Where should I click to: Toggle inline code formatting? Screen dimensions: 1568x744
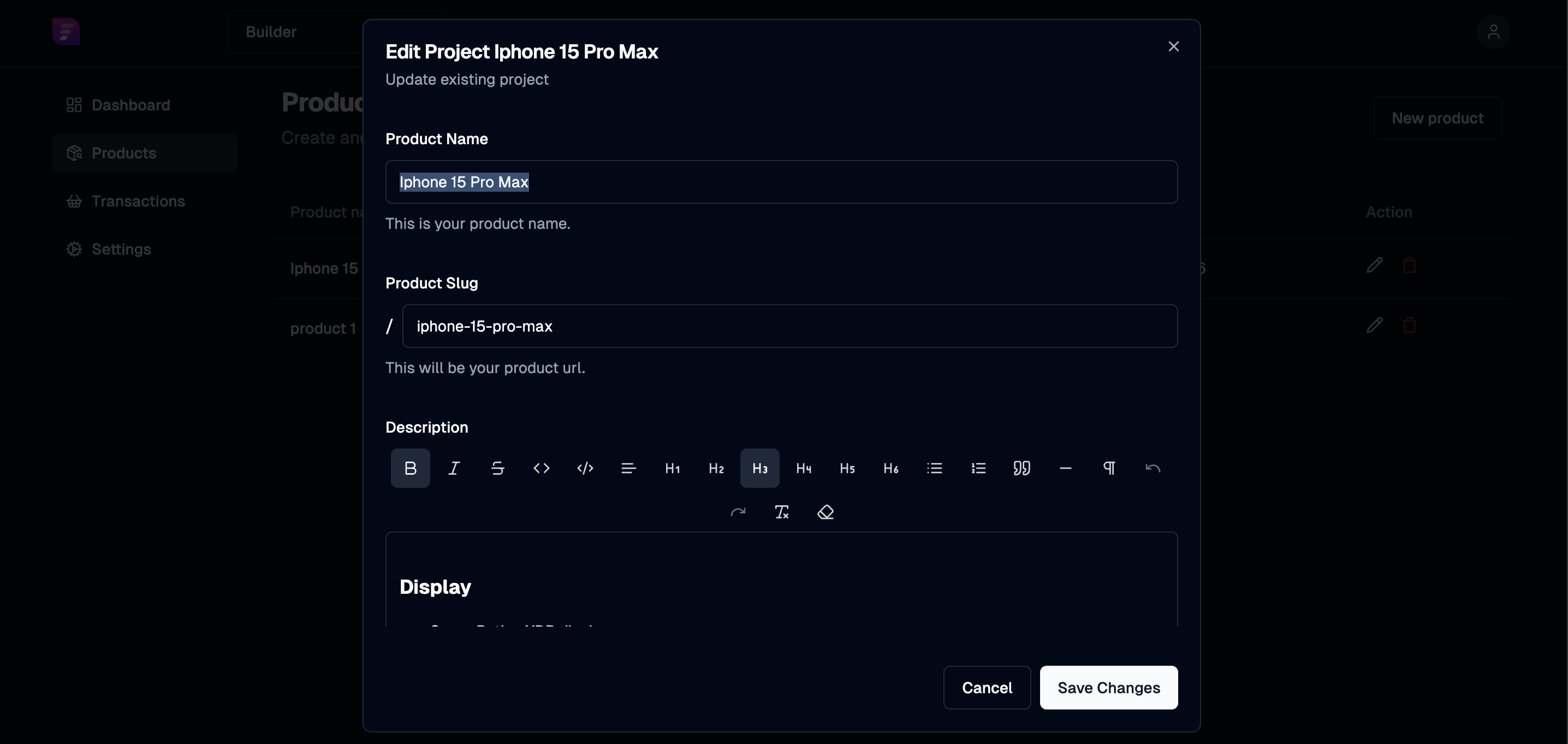[542, 468]
